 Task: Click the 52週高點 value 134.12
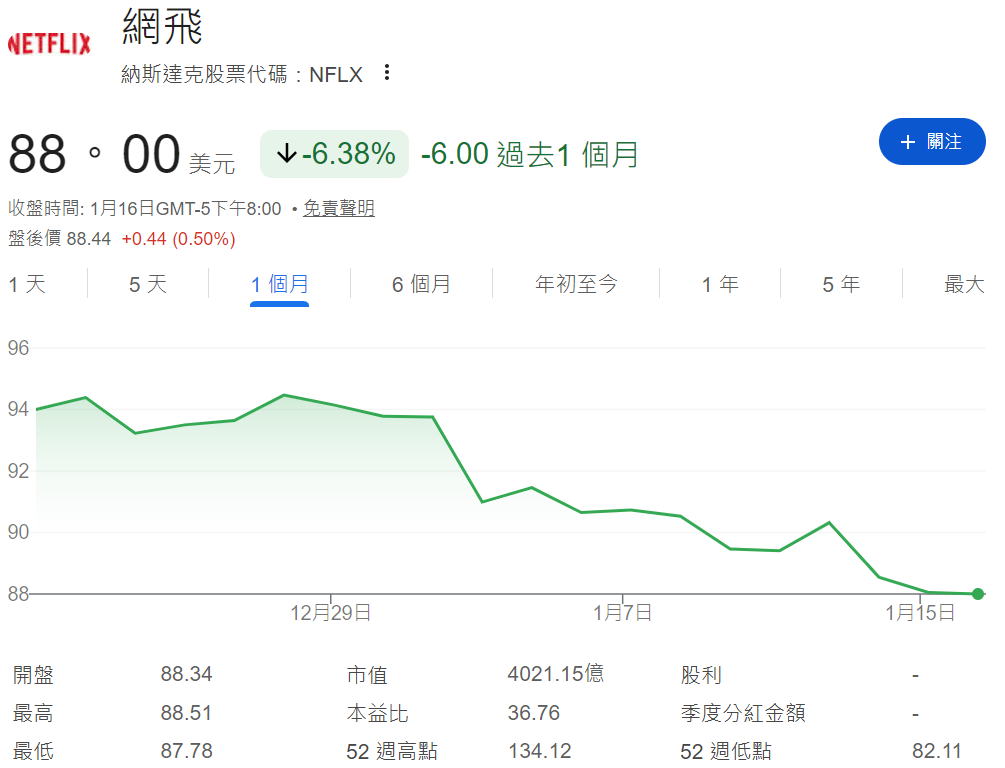pyautogui.click(x=540, y=750)
